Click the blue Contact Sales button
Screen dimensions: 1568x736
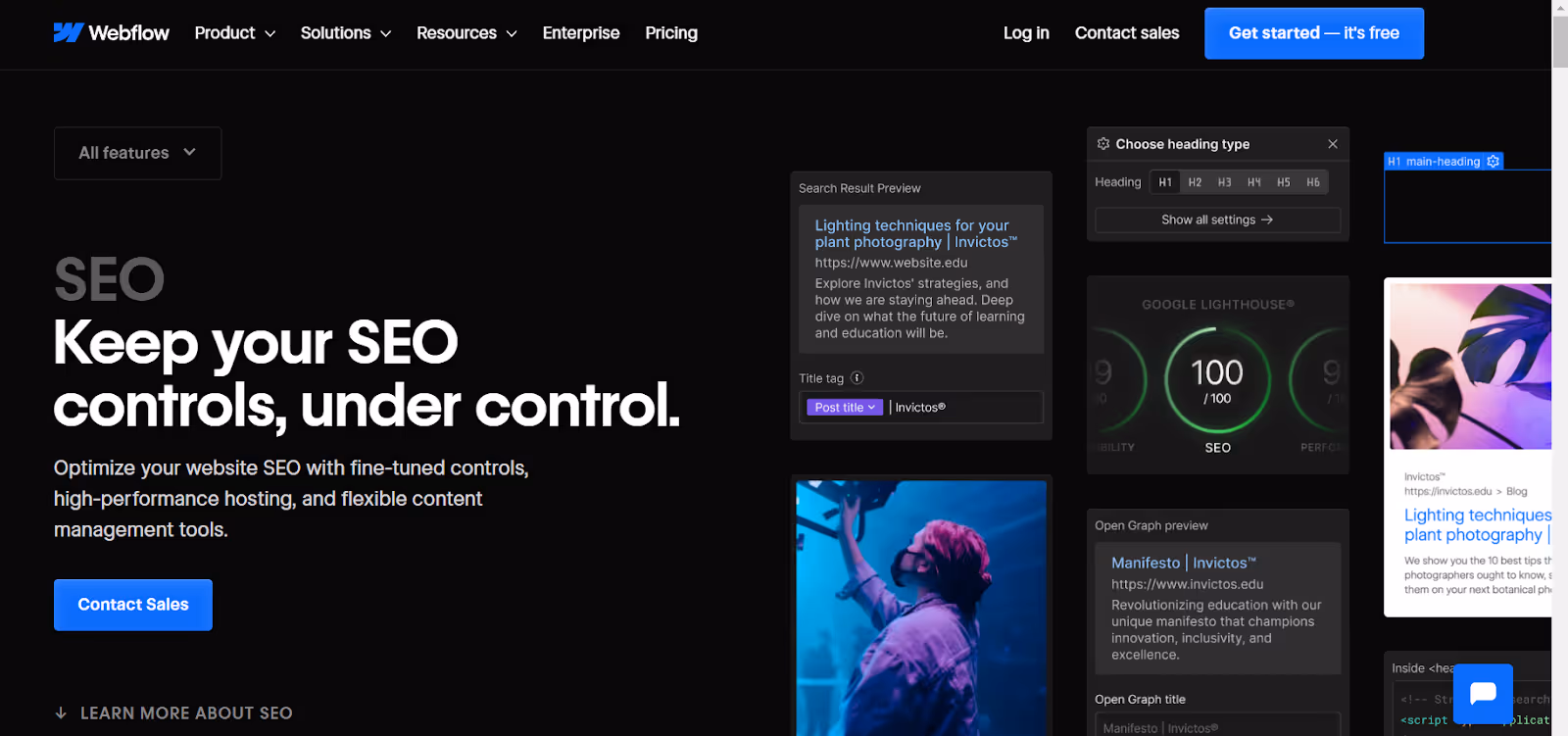click(x=133, y=605)
